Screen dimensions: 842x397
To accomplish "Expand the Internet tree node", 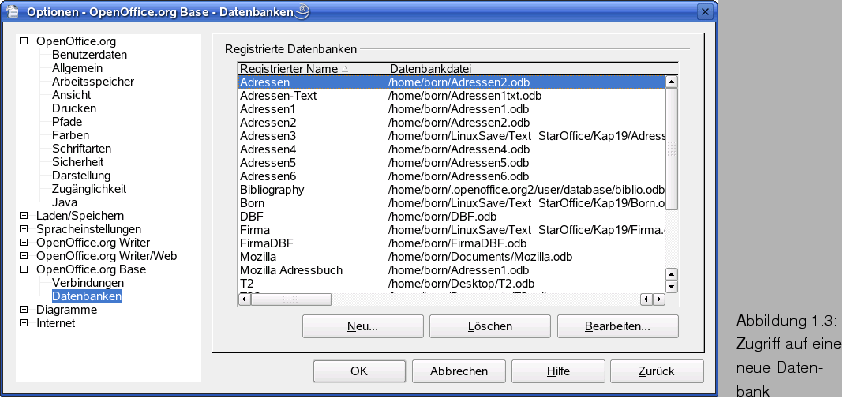I will point(23,323).
